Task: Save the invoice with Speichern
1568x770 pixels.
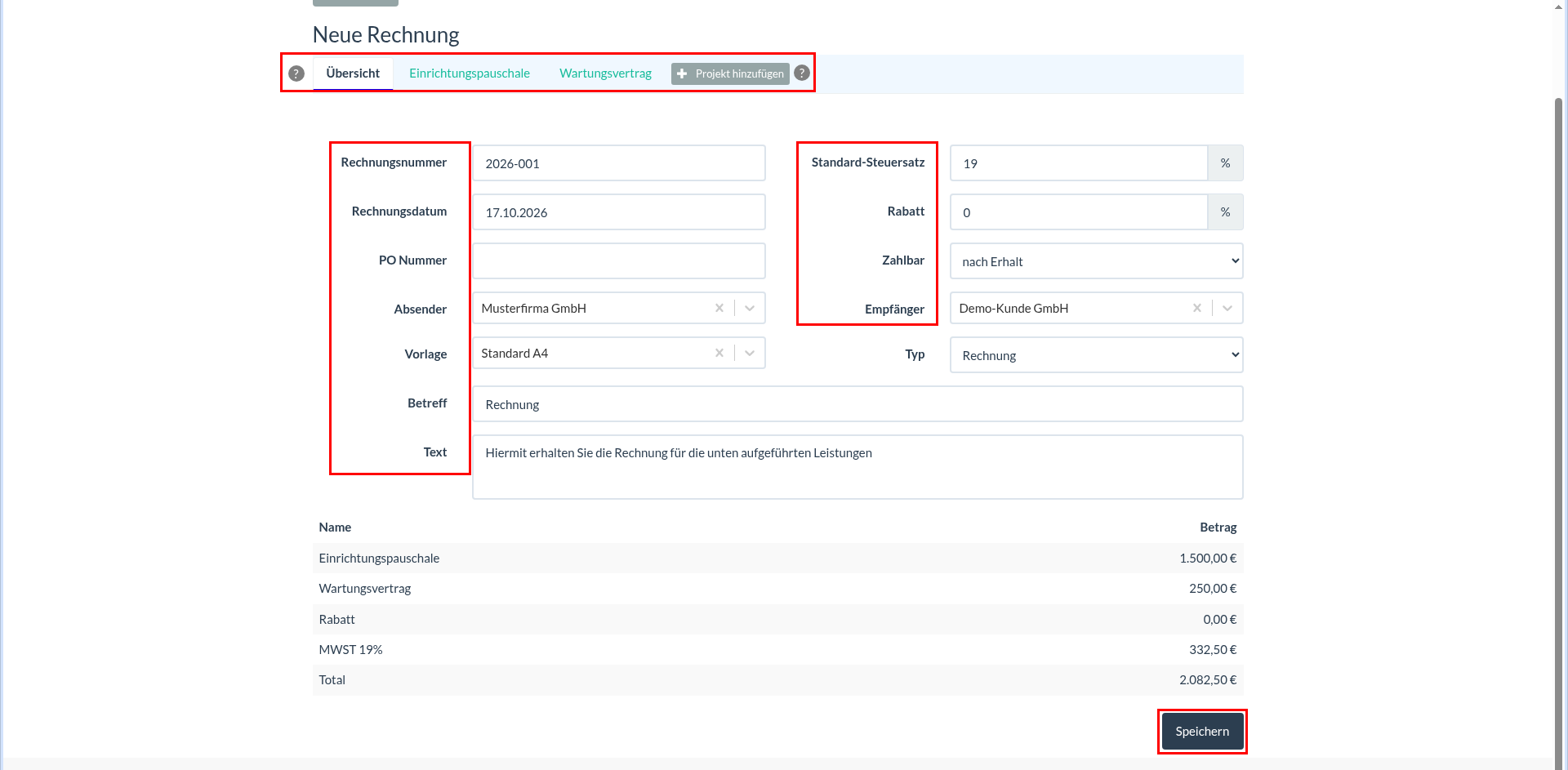Action: coord(1202,732)
